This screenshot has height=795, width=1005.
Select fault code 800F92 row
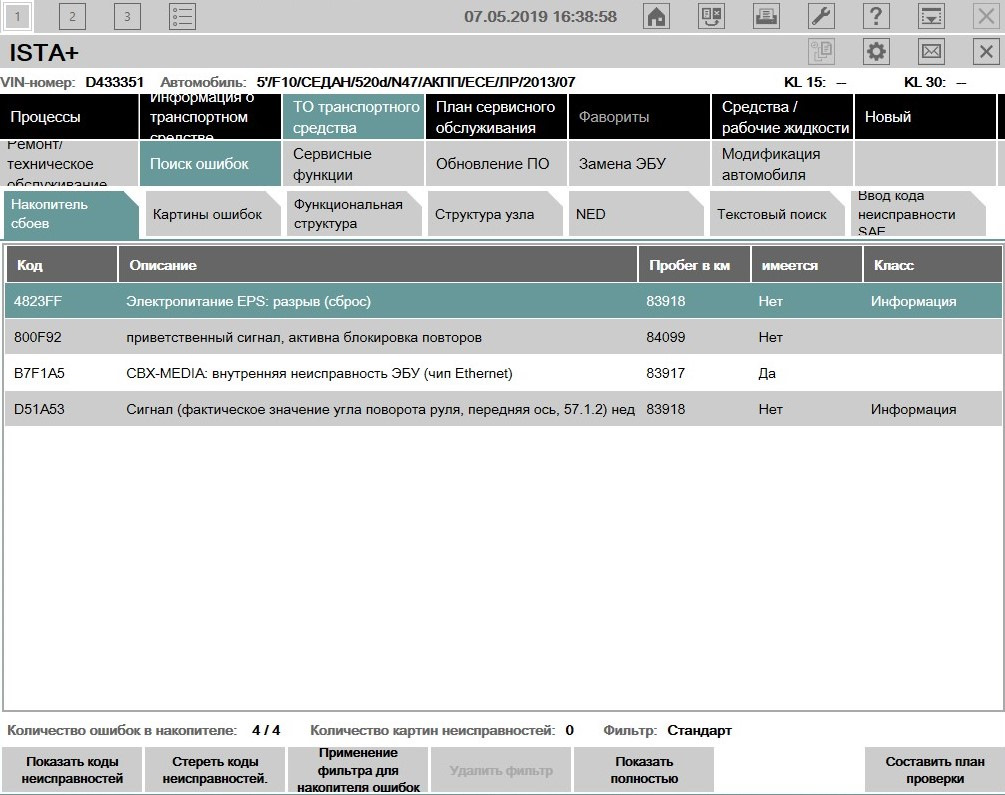pos(503,337)
